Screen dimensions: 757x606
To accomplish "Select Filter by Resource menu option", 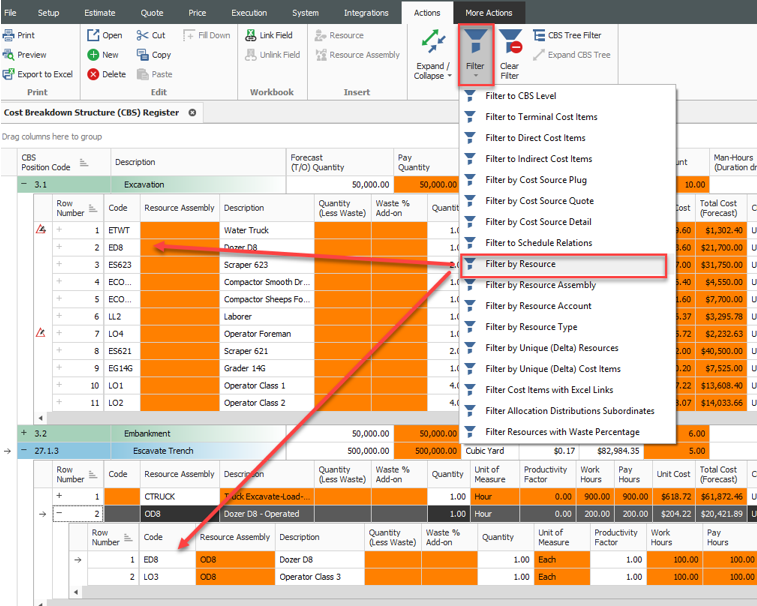I will [x=520, y=264].
